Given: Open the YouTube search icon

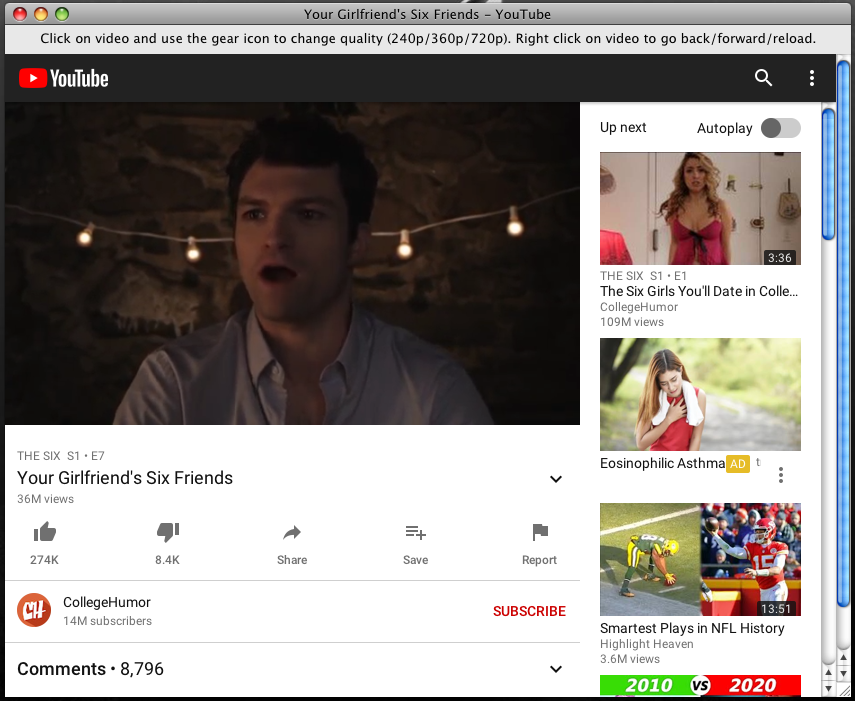Looking at the screenshot, I should tap(763, 78).
